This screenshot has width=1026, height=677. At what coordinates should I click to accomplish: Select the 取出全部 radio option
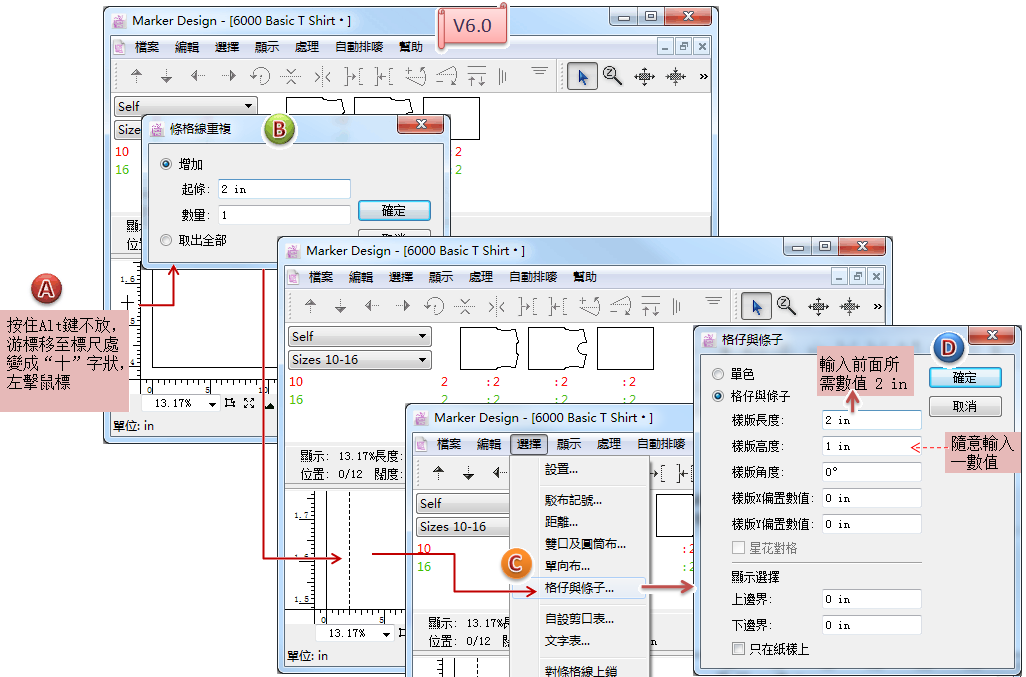[166, 240]
